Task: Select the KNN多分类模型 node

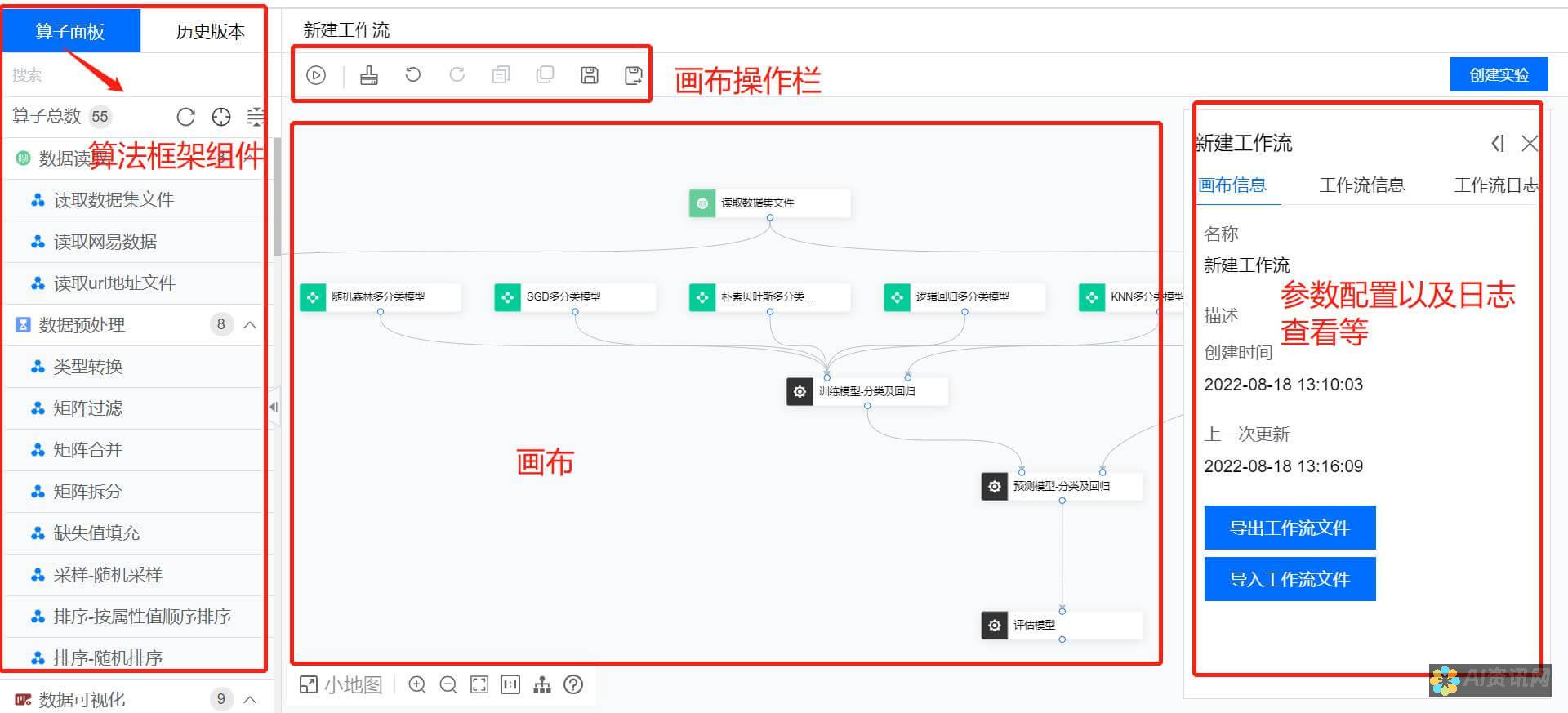Action: 1131,297
